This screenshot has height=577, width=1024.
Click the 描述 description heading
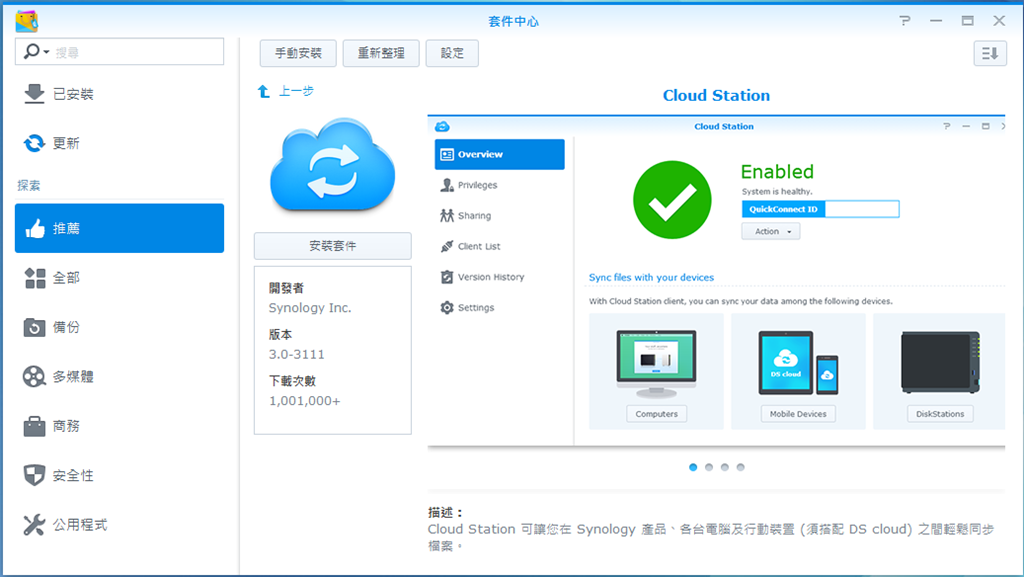pos(445,512)
